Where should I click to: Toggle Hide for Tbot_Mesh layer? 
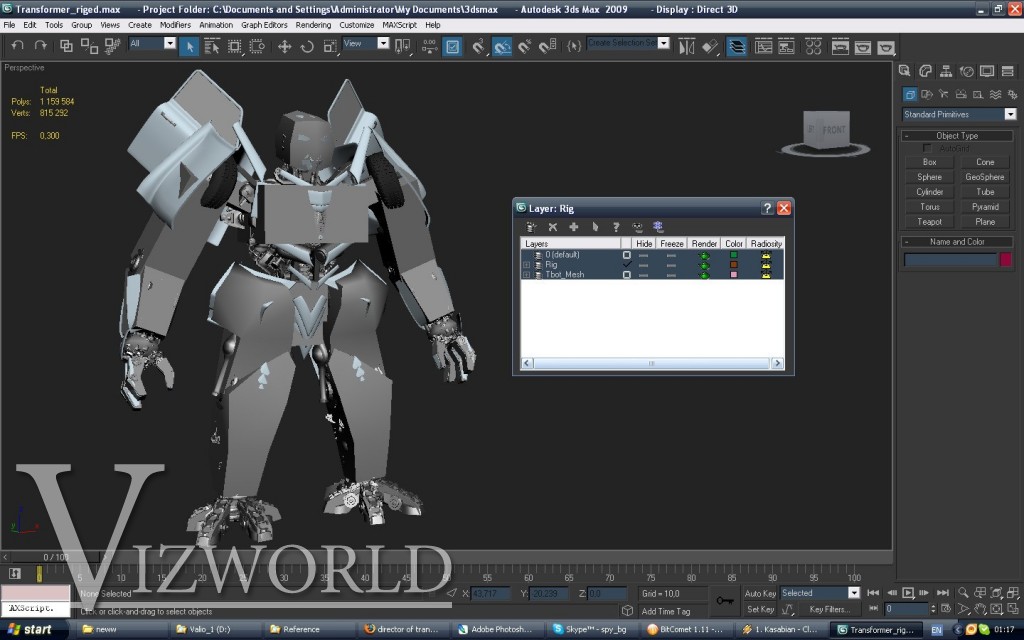[644, 275]
